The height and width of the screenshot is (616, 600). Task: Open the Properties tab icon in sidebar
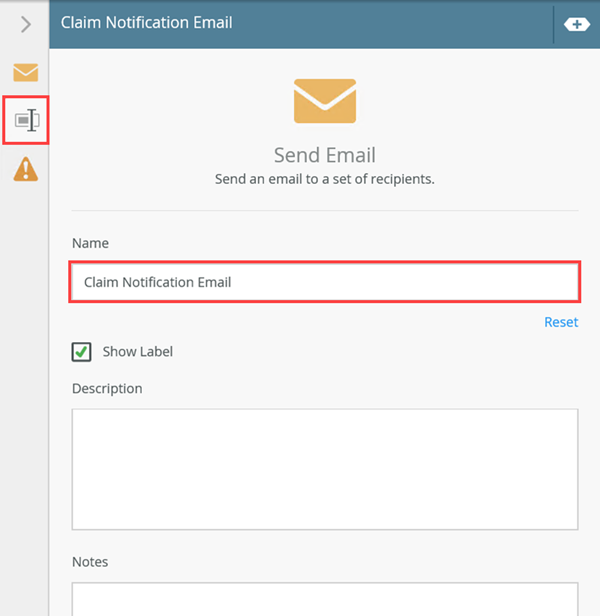pyautogui.click(x=26, y=120)
